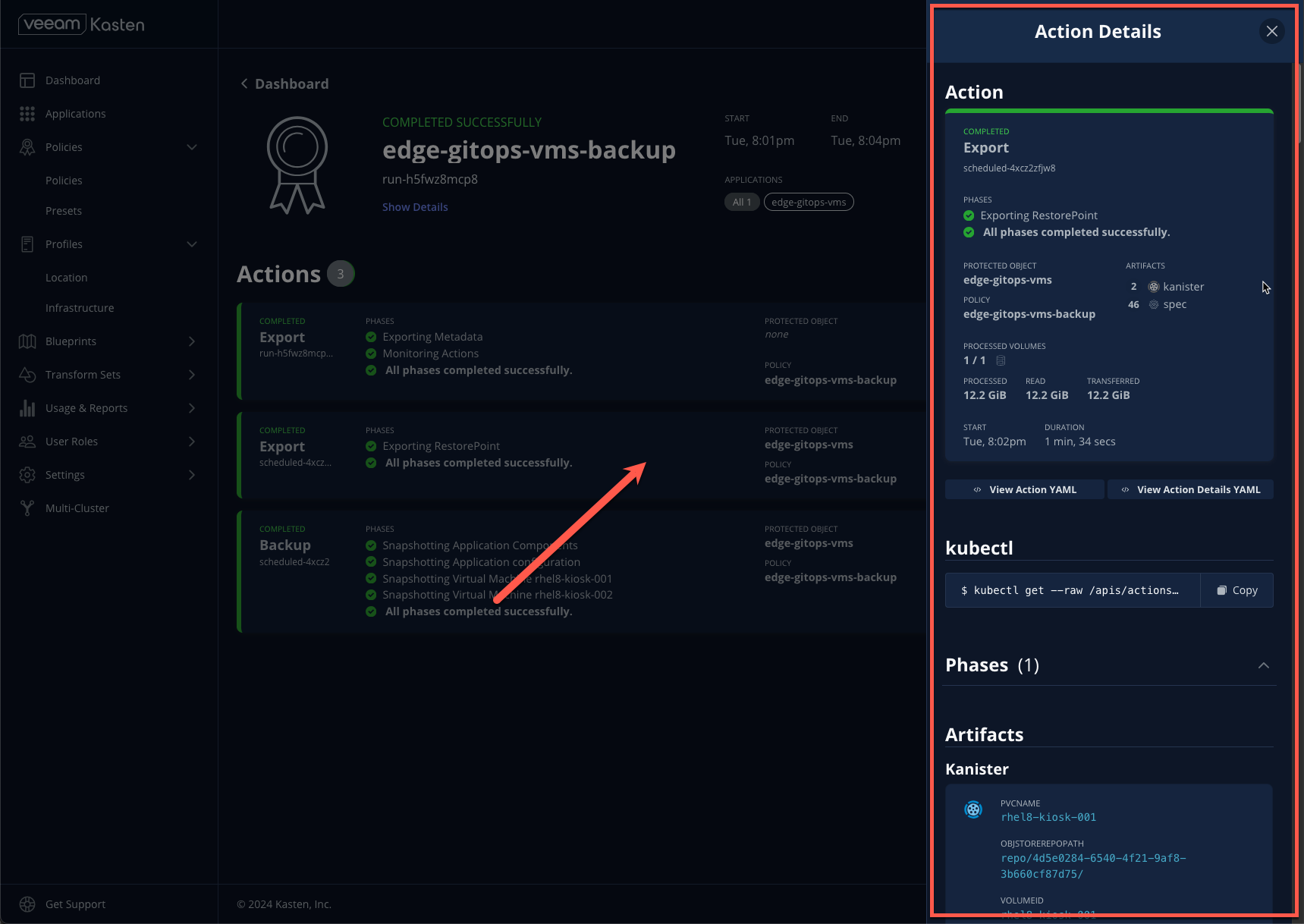
Task: Click the processed volumes disk icon
Action: click(x=1001, y=360)
